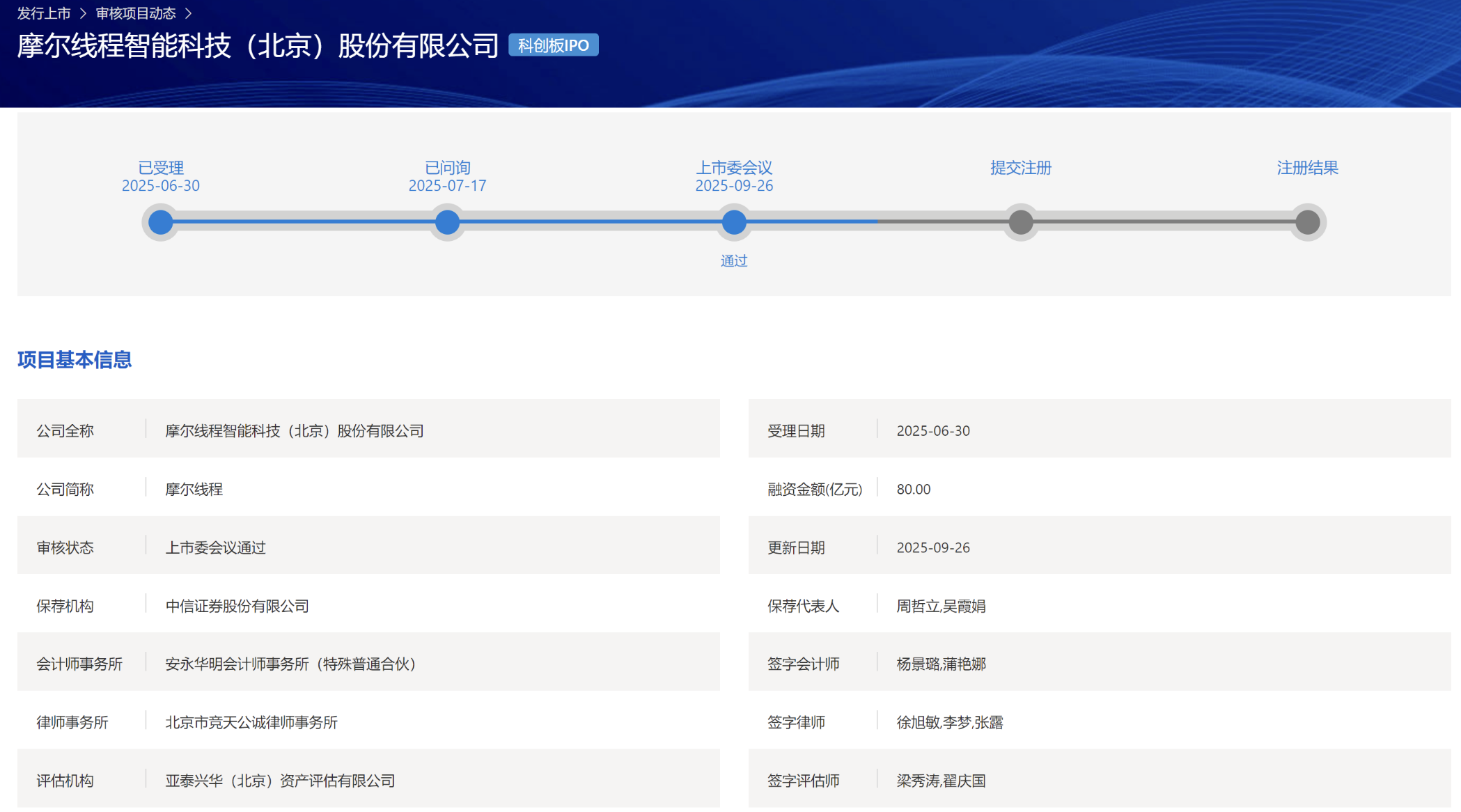
Task: Select the 已问询 timeline node circle
Action: (x=447, y=222)
